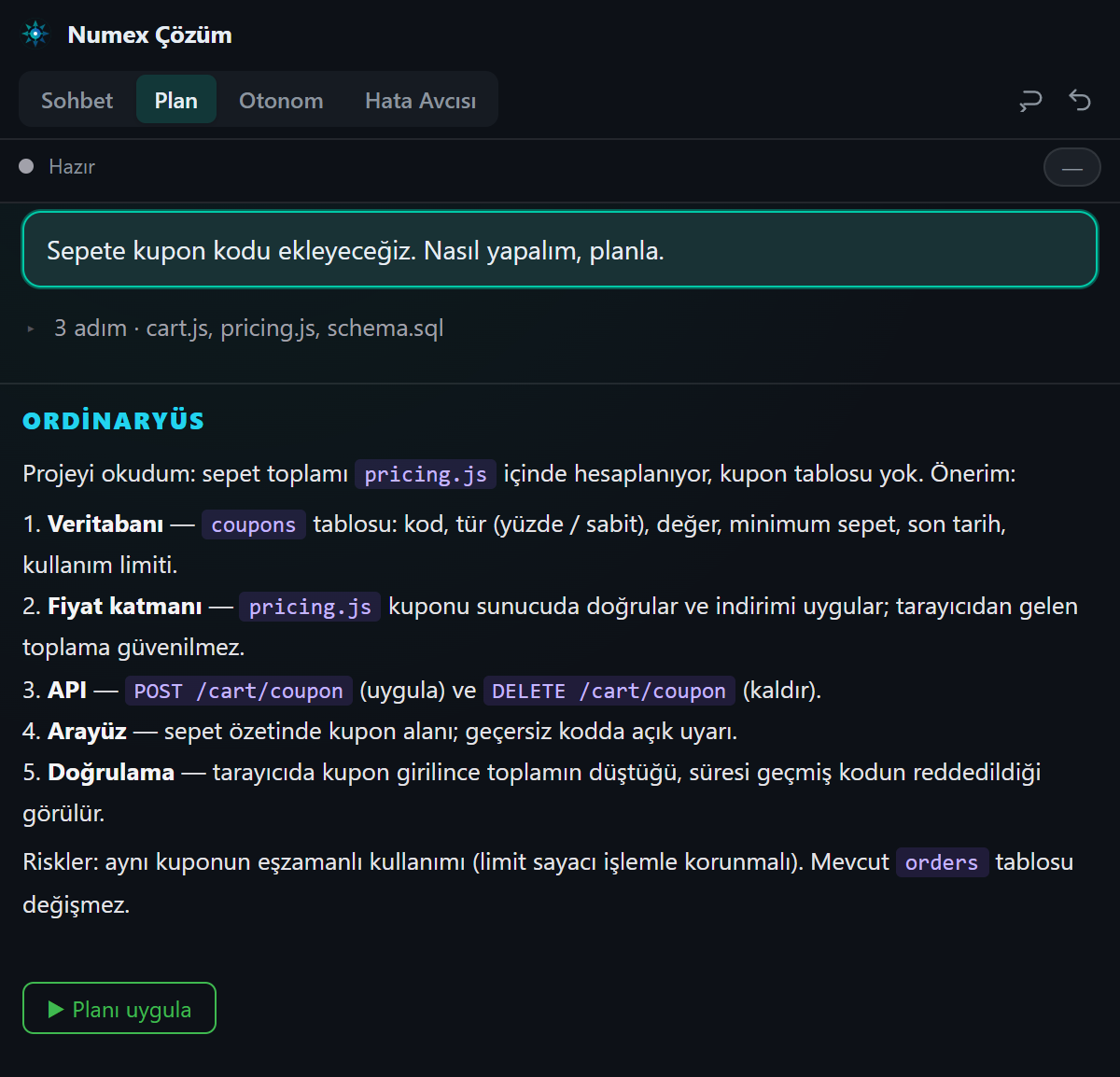Viewport: 1120px width, 1077px height.
Task: Click the coupons code tag
Action: [x=253, y=525]
